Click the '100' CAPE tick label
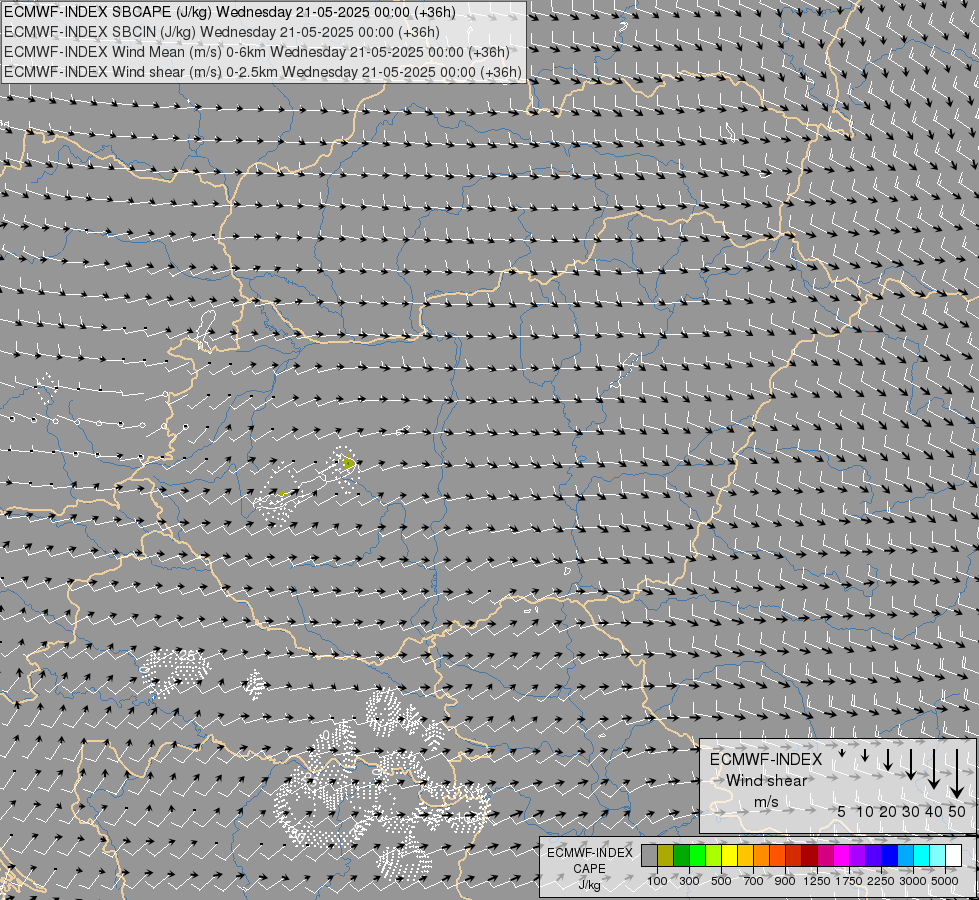Viewport: 979px width, 900px height. [x=657, y=881]
